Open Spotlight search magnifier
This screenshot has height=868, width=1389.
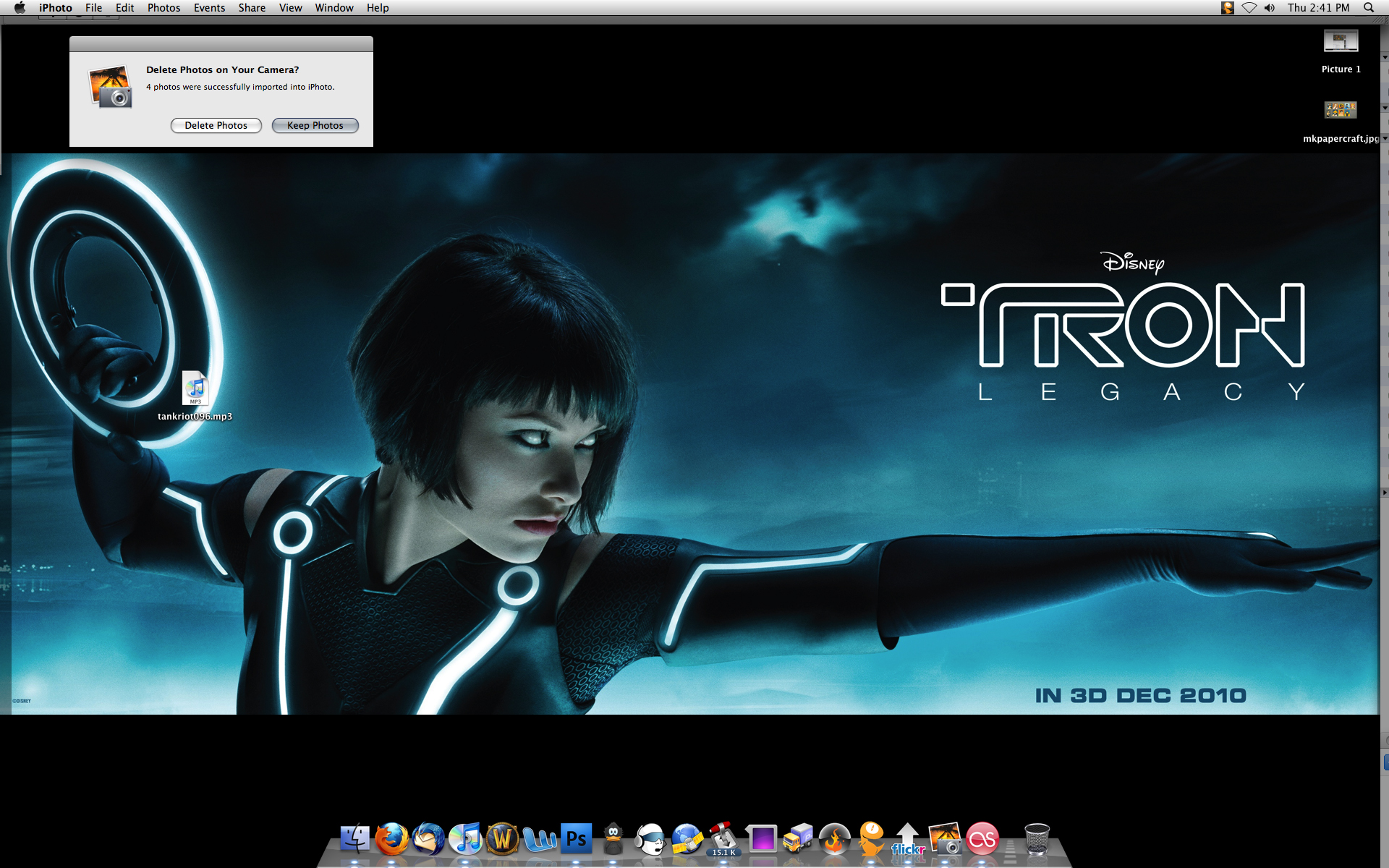(1369, 8)
